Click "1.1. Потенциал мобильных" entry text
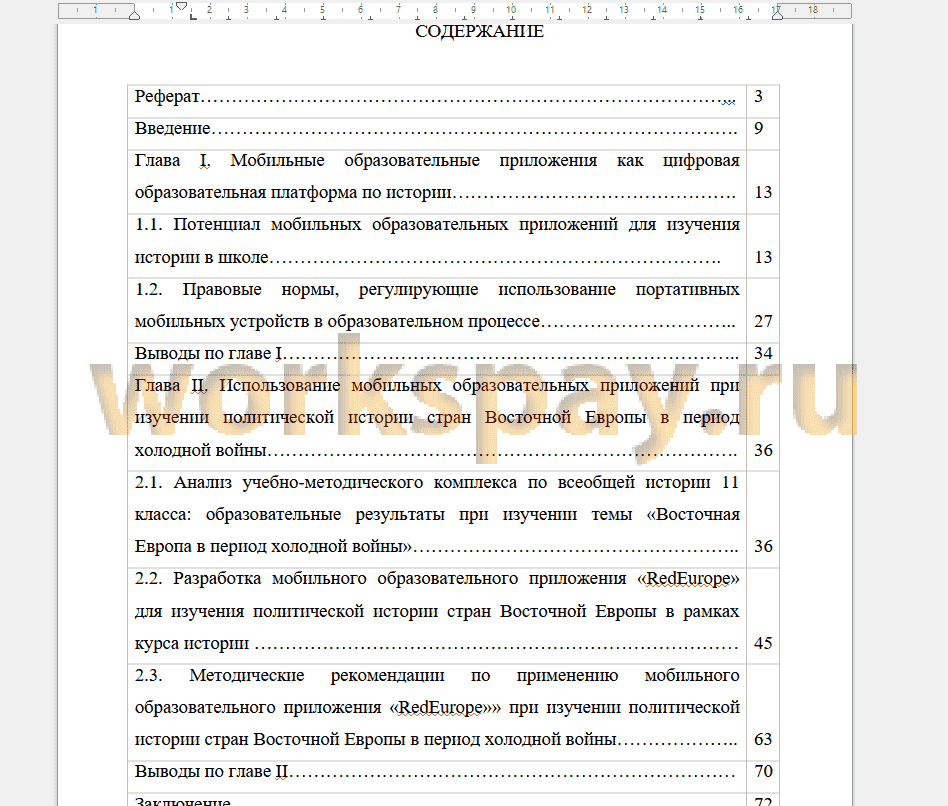The height and width of the screenshot is (806, 948). tap(248, 225)
